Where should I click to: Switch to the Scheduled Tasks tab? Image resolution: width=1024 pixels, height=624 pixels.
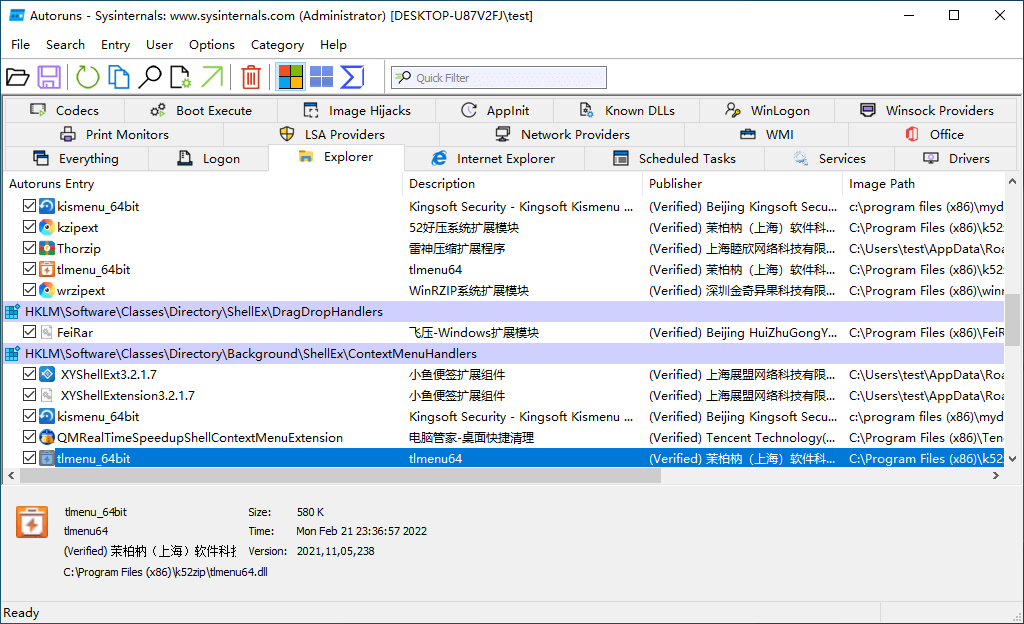click(675, 159)
